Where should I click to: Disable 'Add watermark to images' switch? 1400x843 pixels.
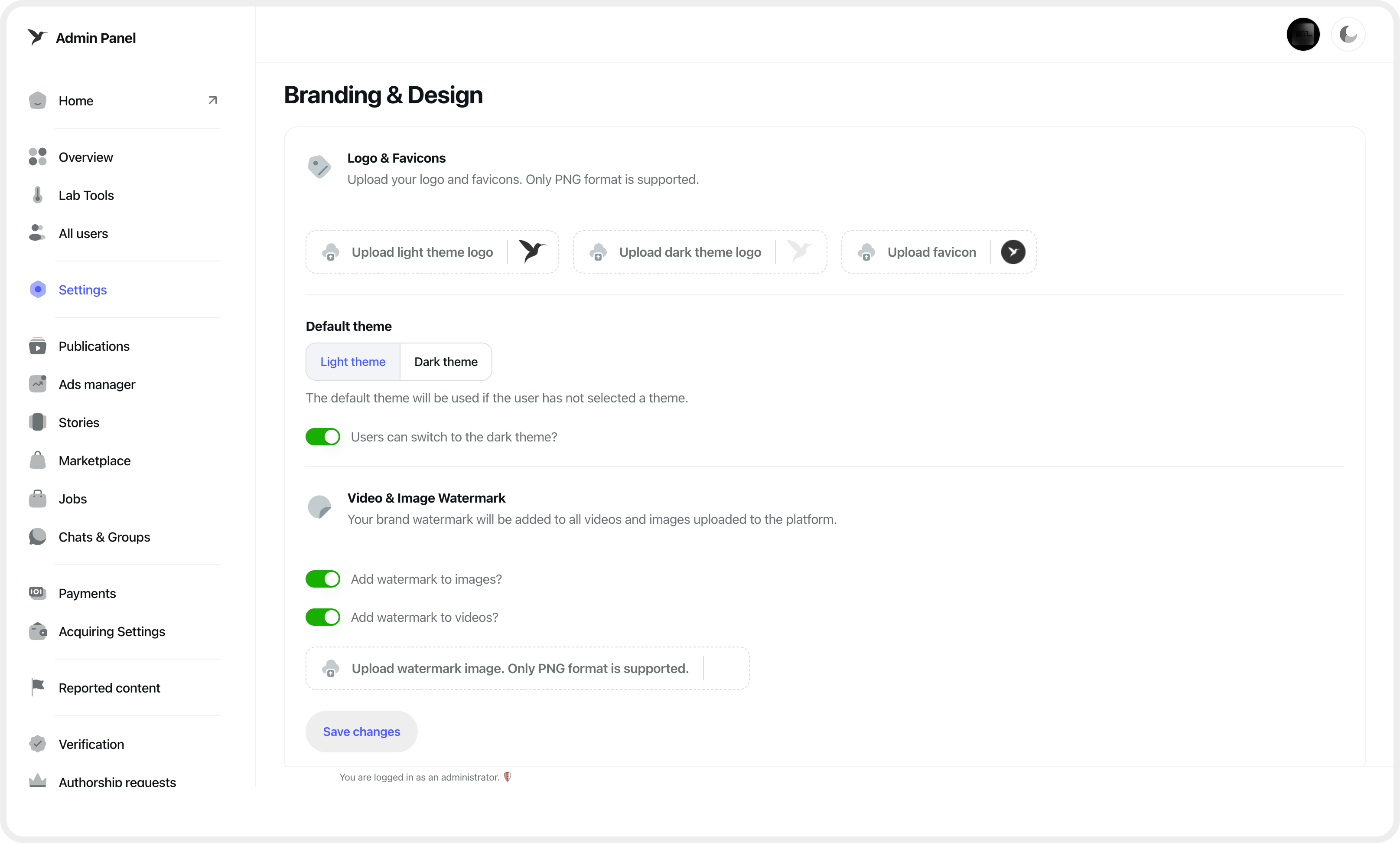[323, 579]
